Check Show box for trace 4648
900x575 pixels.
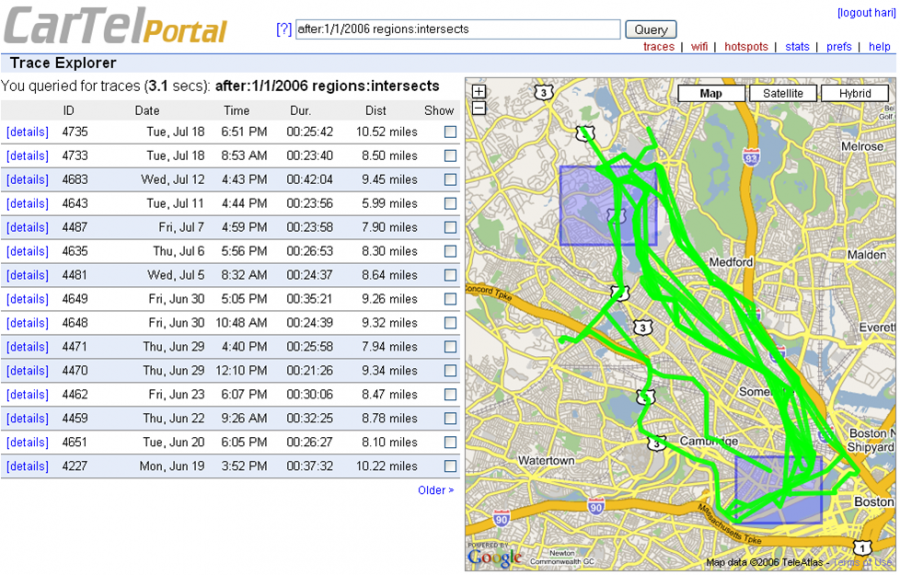[451, 323]
